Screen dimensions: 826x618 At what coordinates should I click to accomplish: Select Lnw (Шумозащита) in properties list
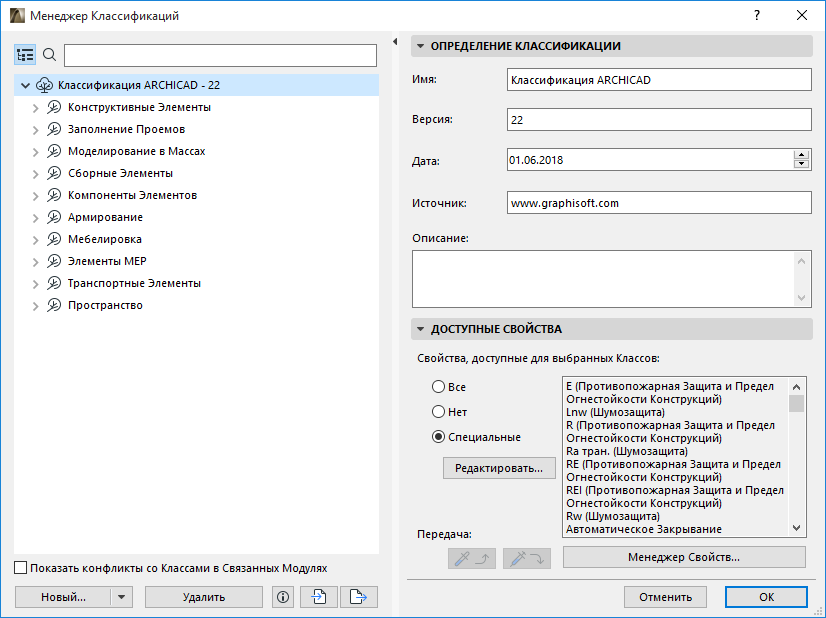tap(615, 412)
